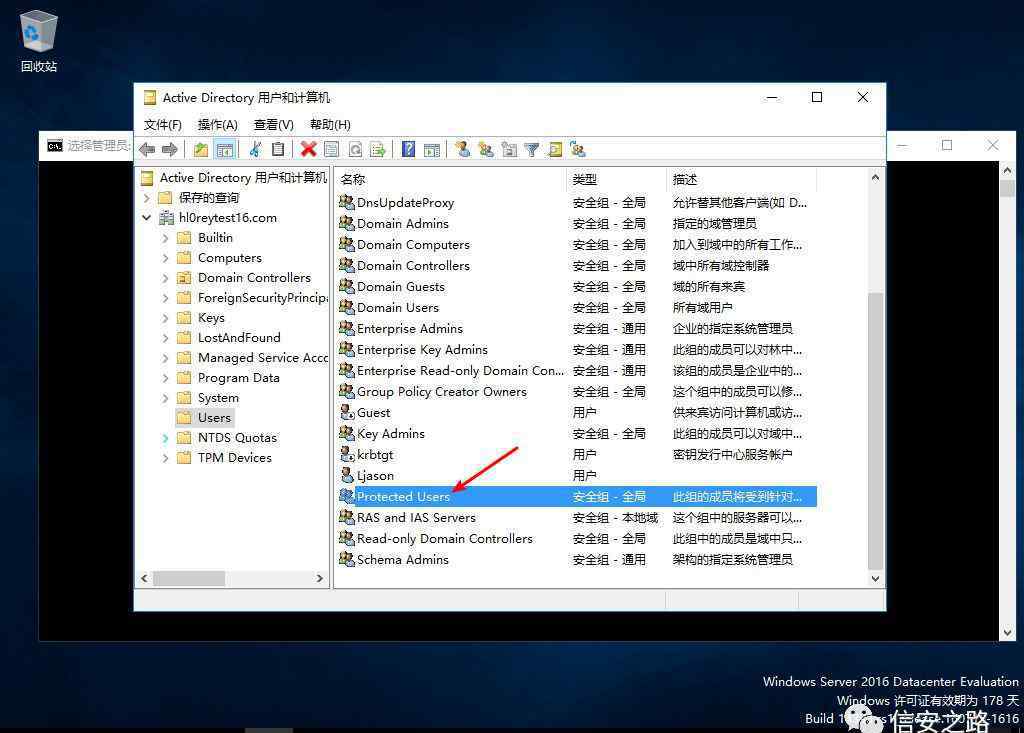The width and height of the screenshot is (1024, 733).
Task: Create a new user with the single-user icon
Action: [x=463, y=150]
